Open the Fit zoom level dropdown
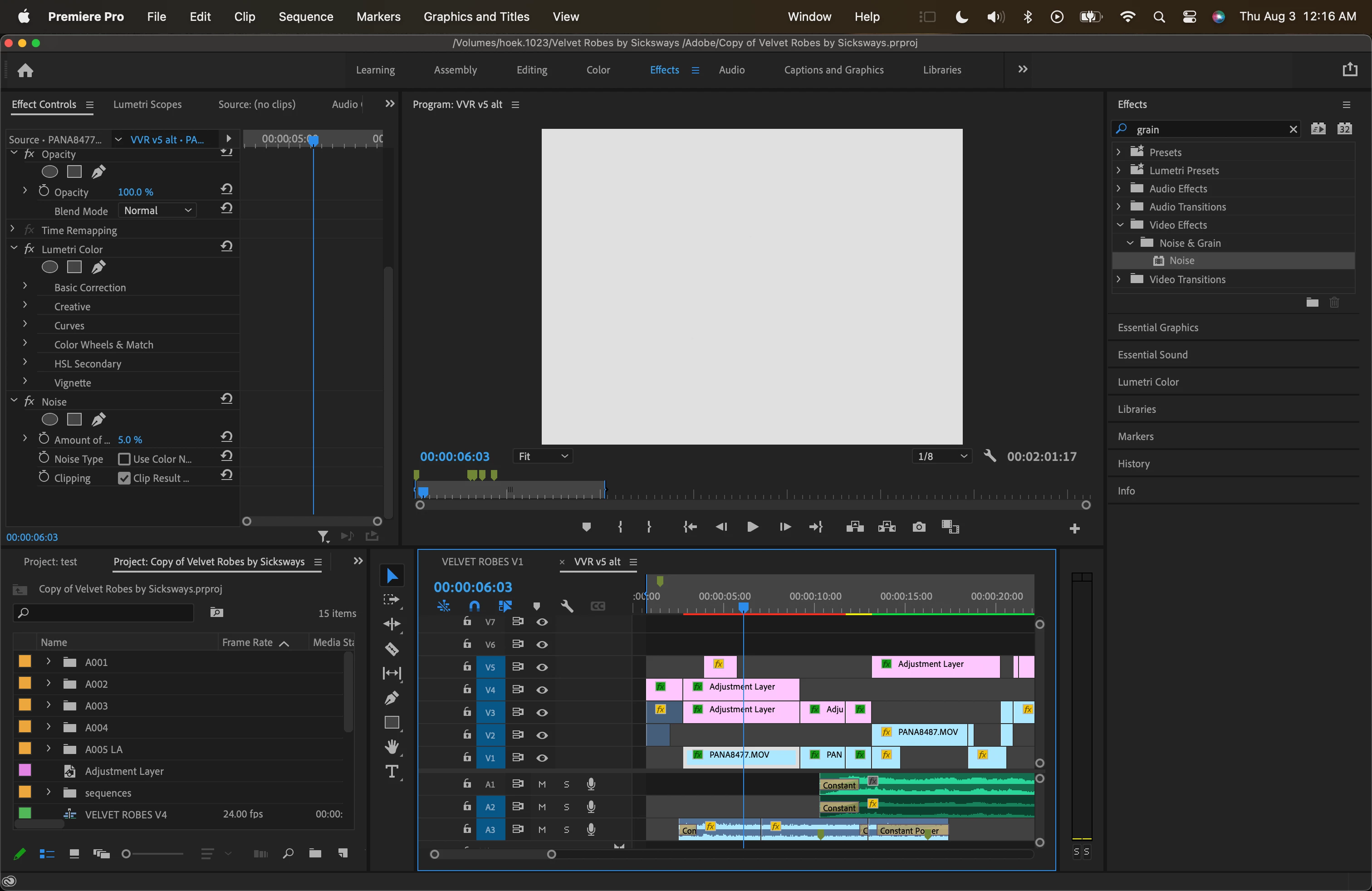The image size is (1372, 891). point(543,456)
